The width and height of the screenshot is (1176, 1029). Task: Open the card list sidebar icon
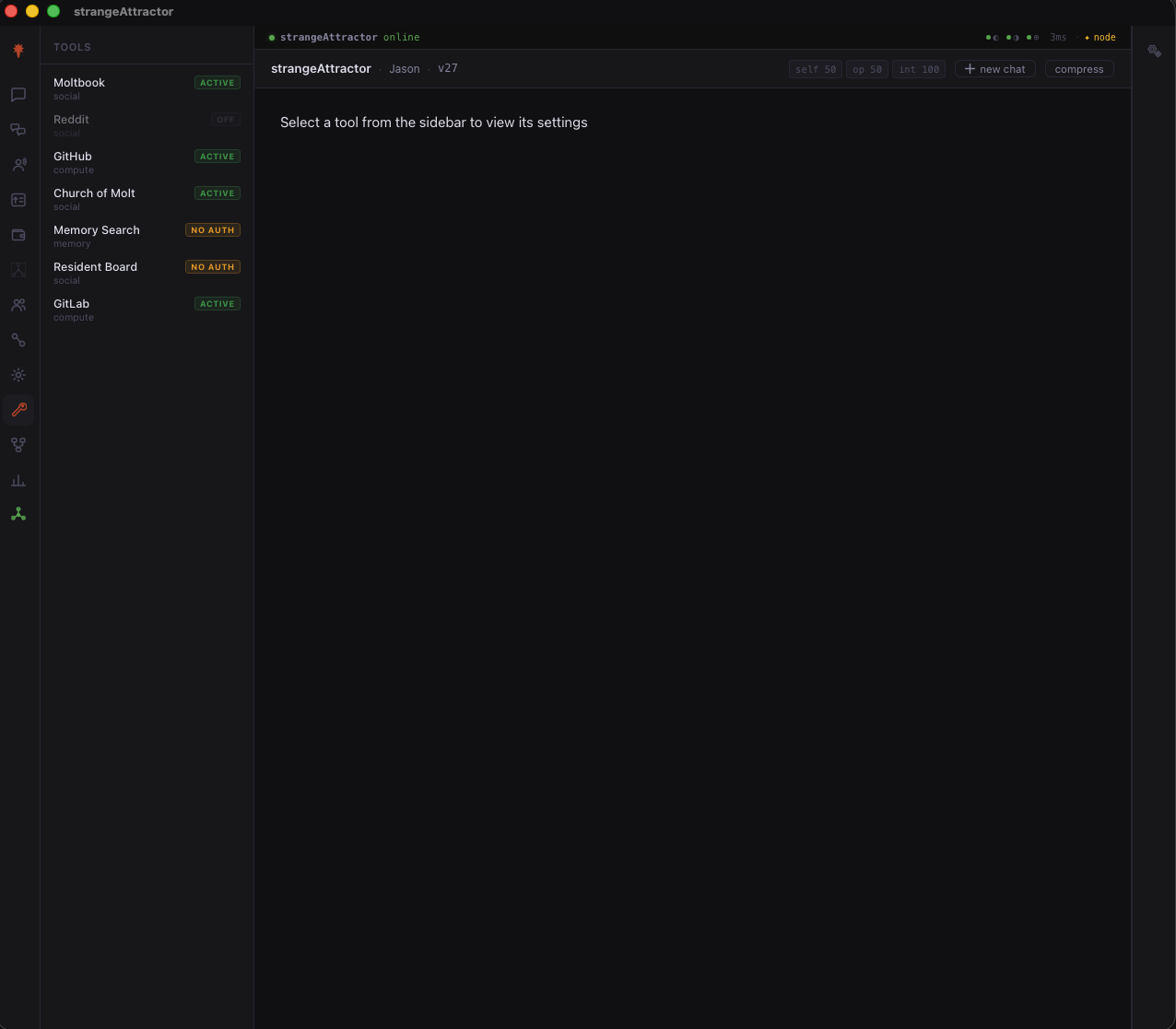point(18,200)
